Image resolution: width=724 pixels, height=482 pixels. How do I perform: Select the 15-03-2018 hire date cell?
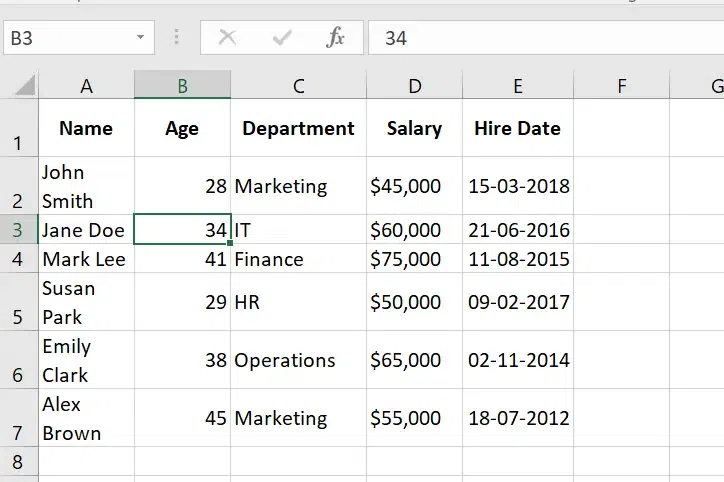click(x=518, y=186)
